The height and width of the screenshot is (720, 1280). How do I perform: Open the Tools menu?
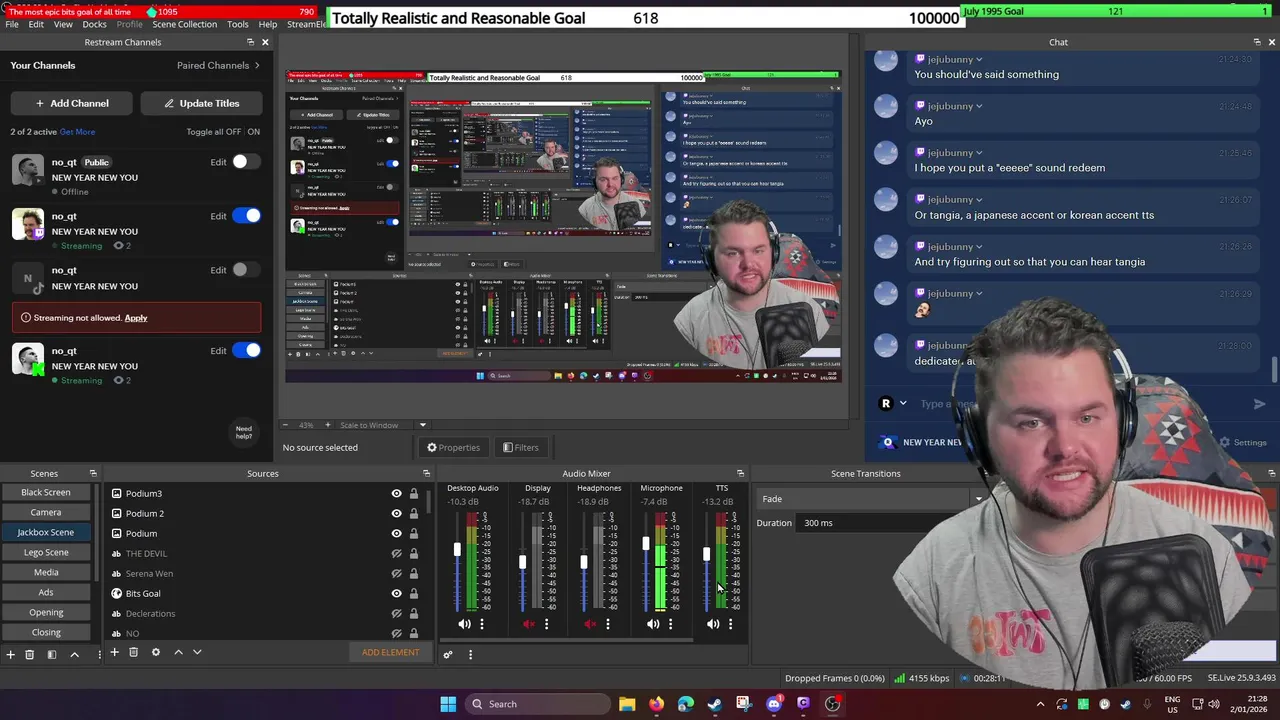[238, 24]
